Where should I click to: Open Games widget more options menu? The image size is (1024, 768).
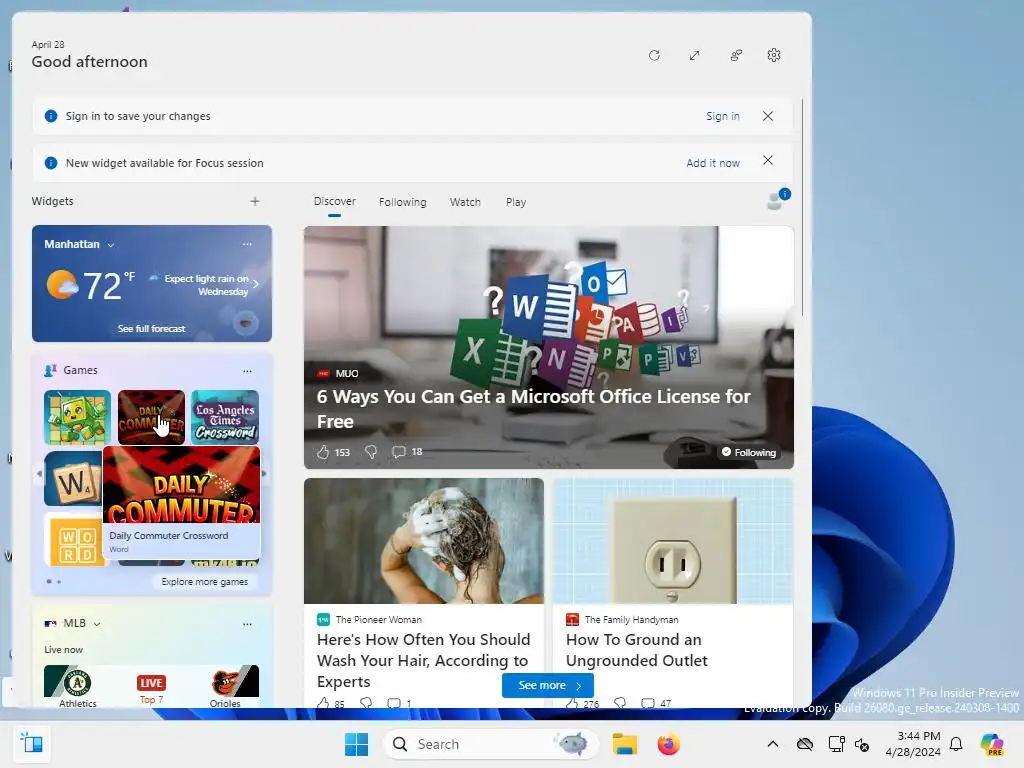coord(247,371)
